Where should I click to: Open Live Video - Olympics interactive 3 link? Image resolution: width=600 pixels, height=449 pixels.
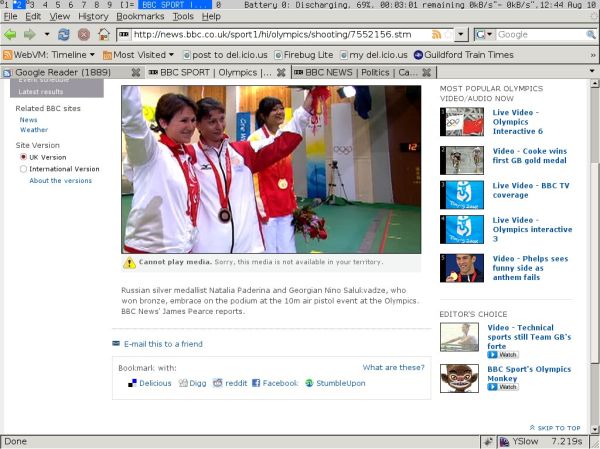pos(532,229)
